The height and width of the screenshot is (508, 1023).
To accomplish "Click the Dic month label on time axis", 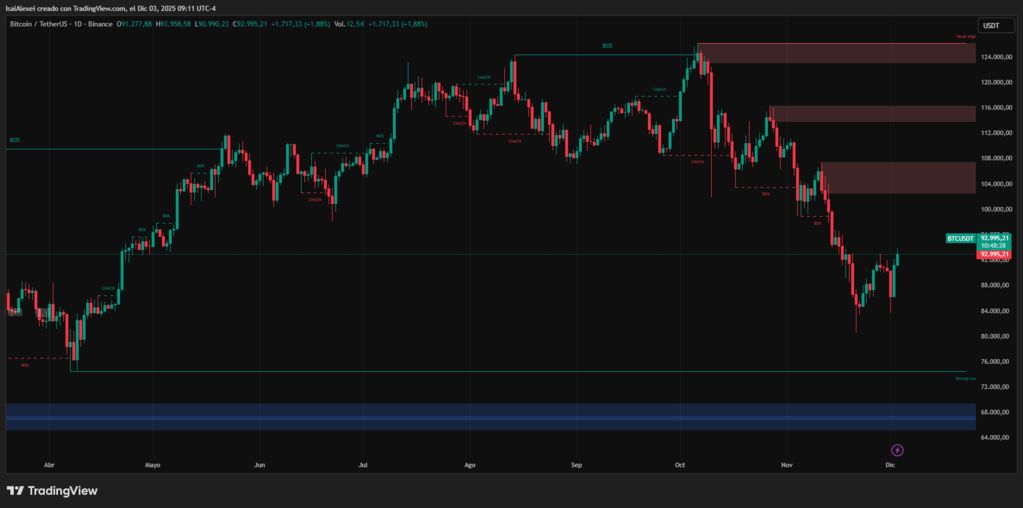I will [889, 466].
